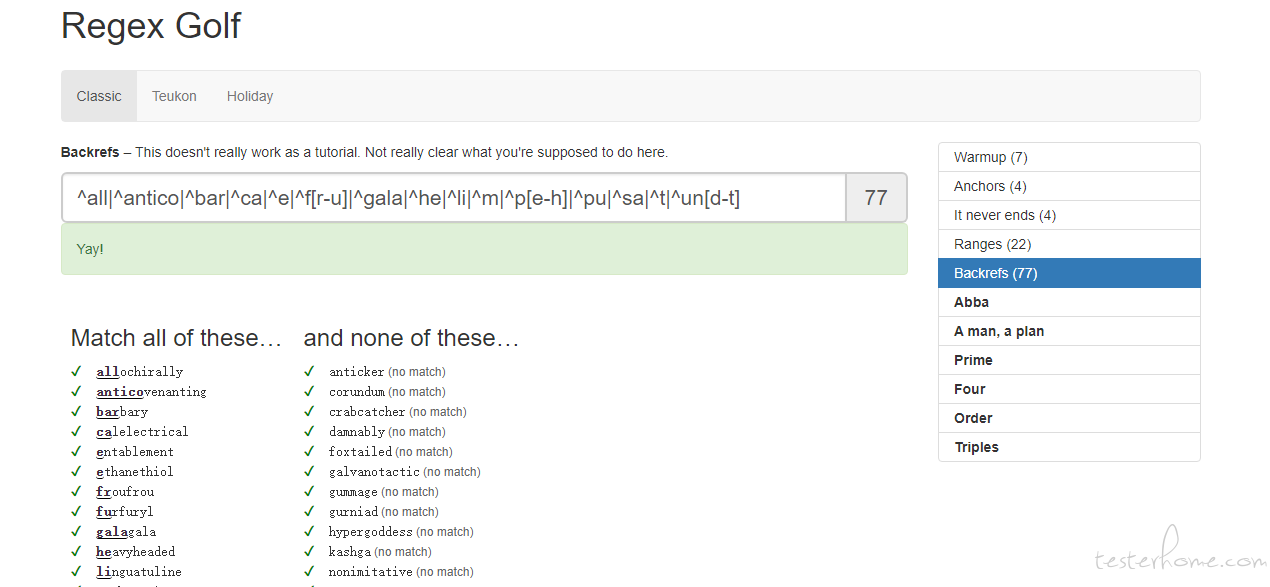Select the Backrefs (77) level
Viewport: 1270px width, 587px height.
point(1069,273)
